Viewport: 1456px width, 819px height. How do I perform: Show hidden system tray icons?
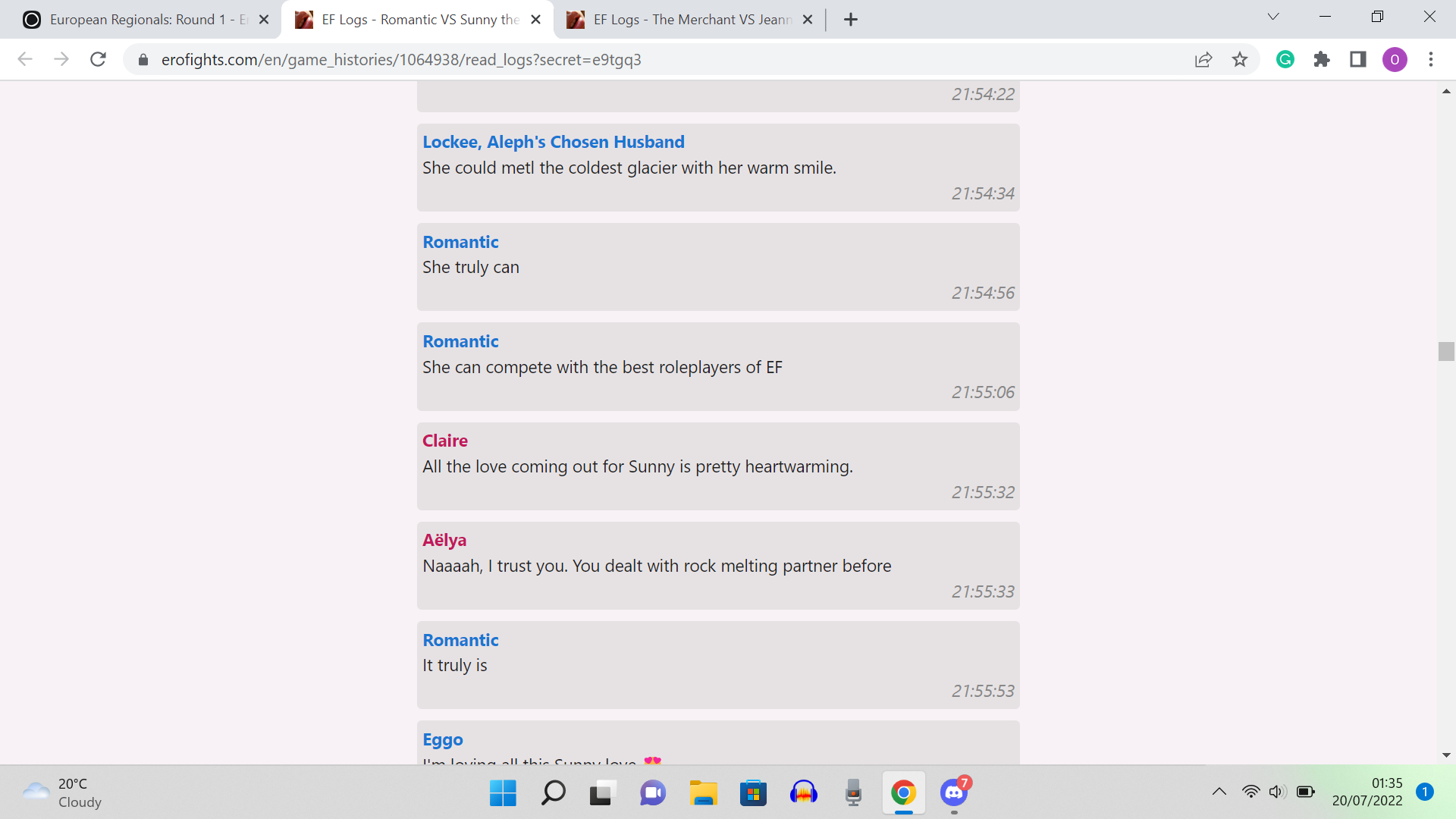tap(1219, 792)
